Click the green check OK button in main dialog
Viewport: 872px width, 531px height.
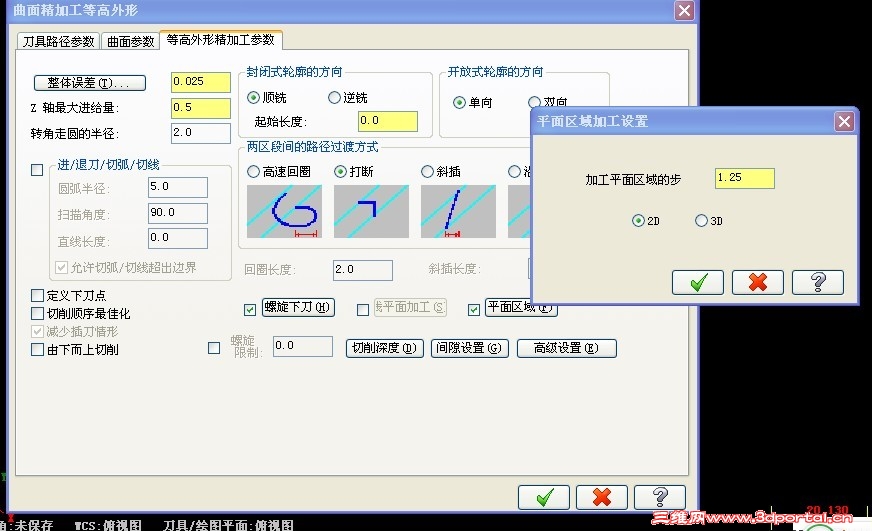tap(544, 497)
